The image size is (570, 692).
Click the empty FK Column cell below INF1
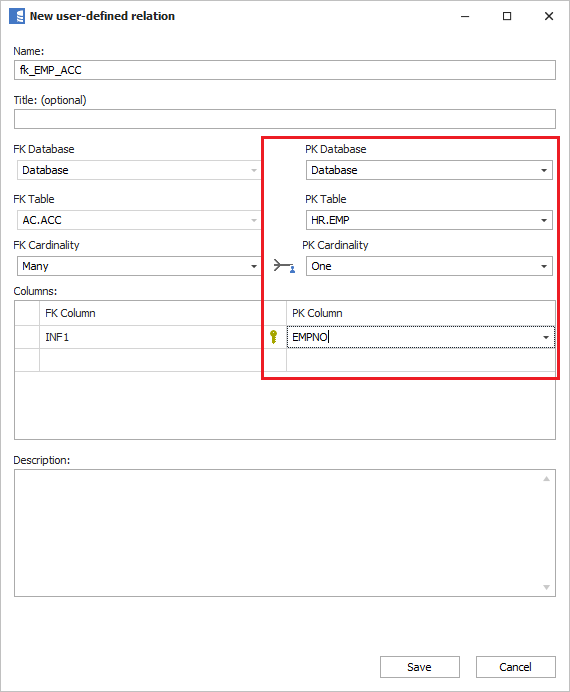tap(152, 360)
